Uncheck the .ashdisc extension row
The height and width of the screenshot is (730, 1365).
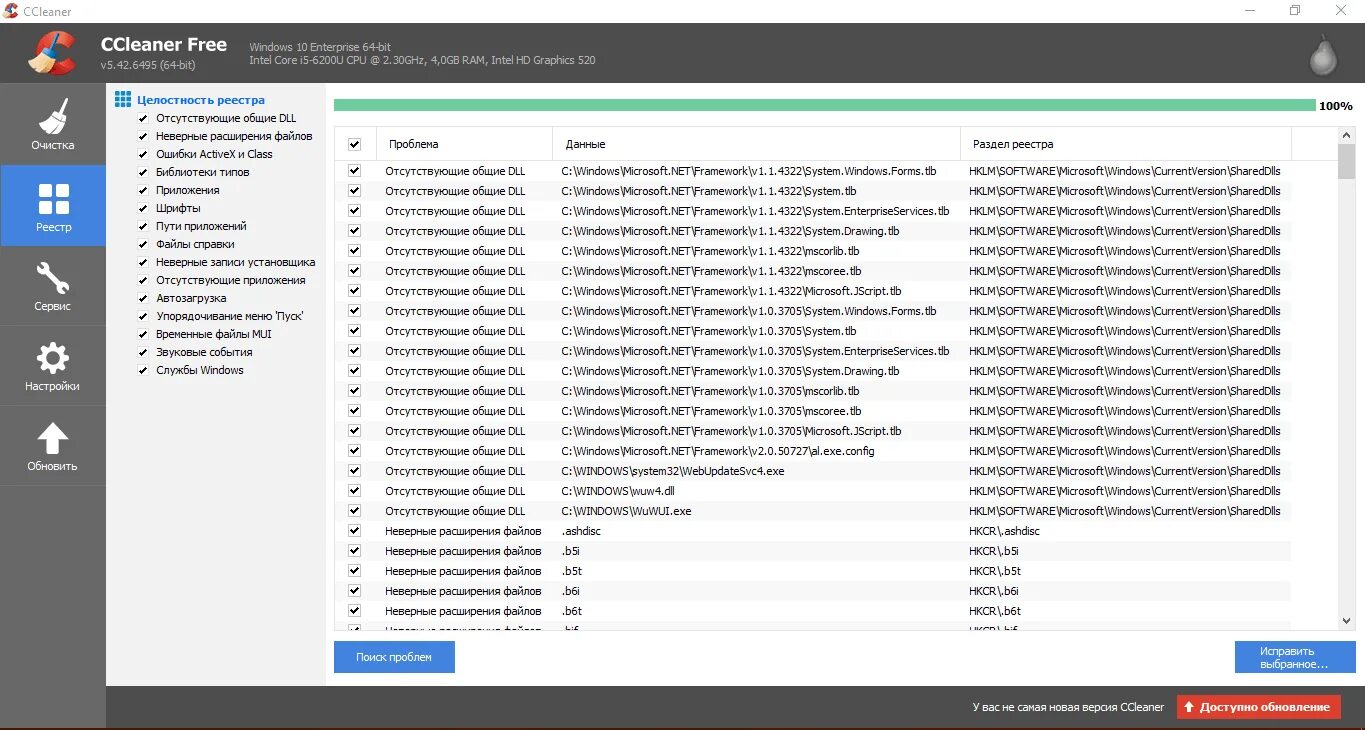pyautogui.click(x=354, y=531)
